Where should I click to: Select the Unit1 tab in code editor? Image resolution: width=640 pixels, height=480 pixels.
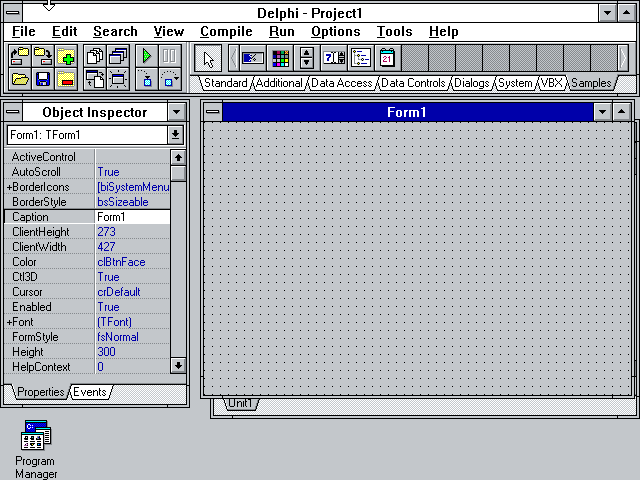(x=240, y=403)
